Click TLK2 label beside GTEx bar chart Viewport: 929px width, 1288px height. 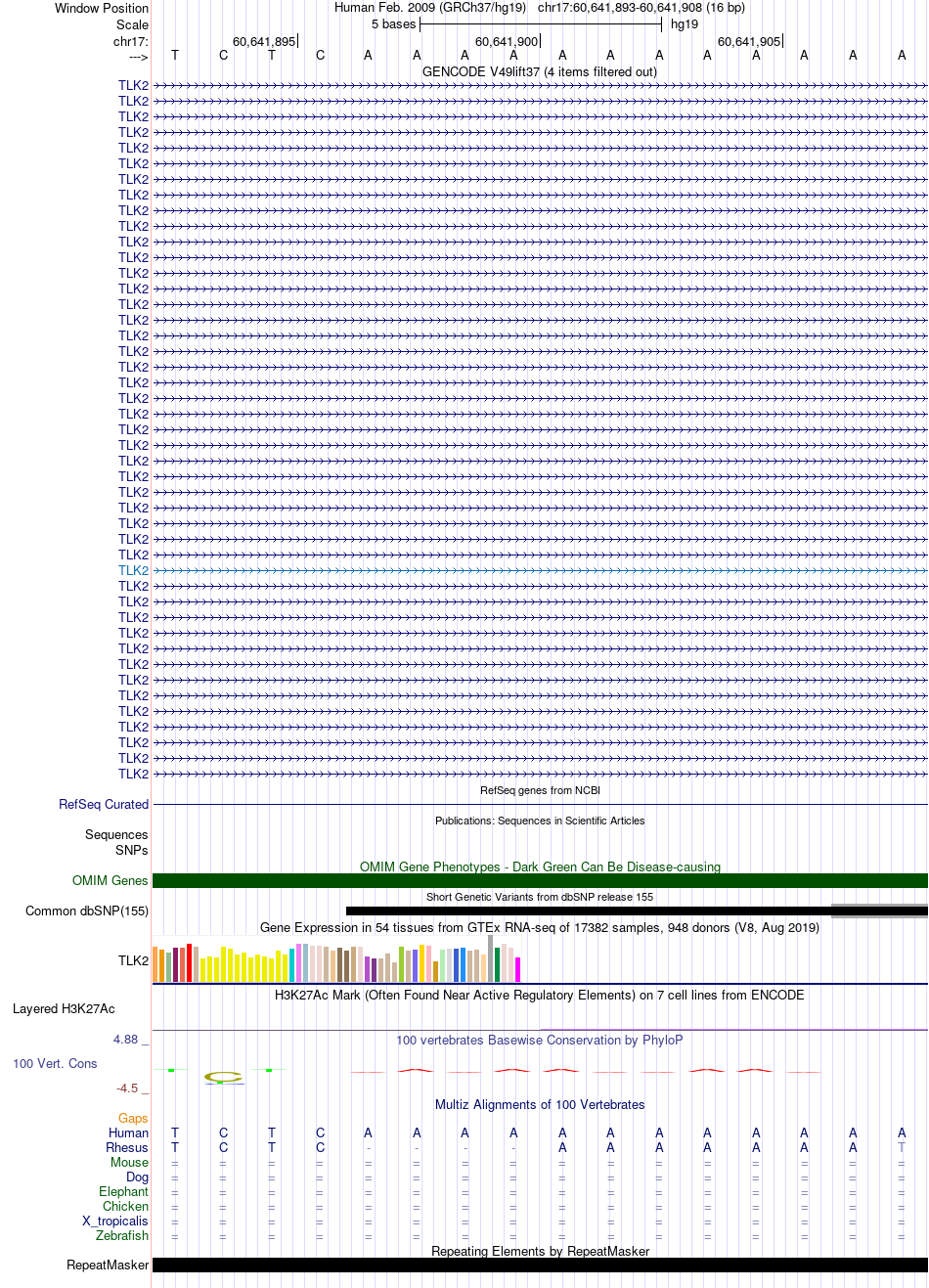point(134,960)
